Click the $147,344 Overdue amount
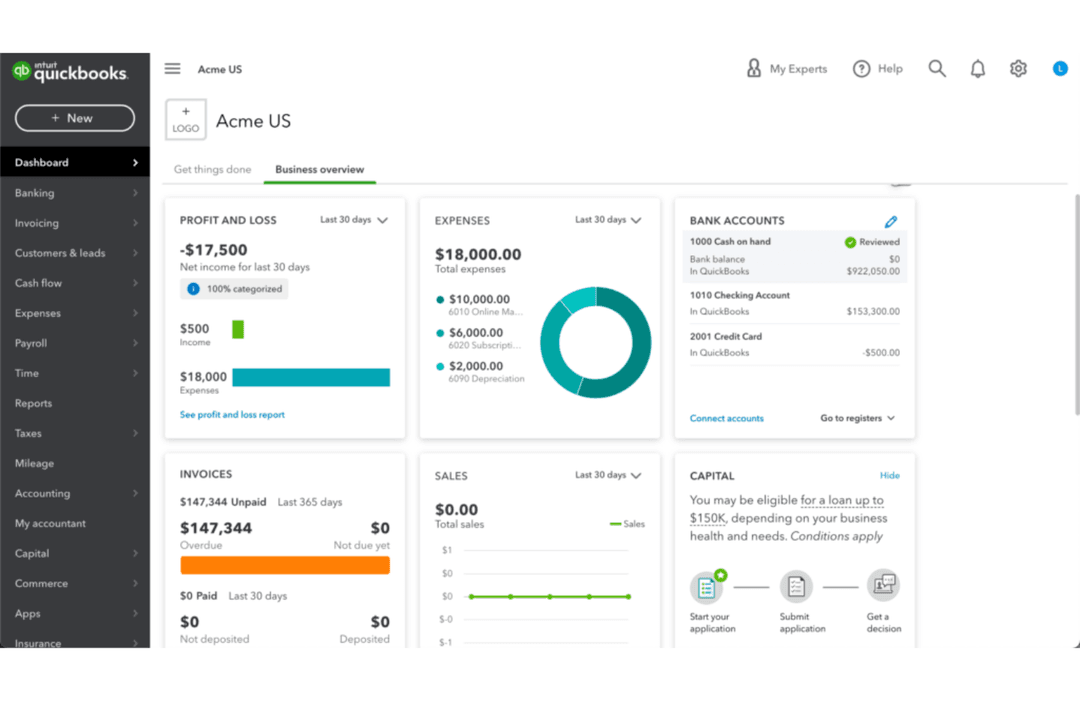The height and width of the screenshot is (720, 1080). 216,528
